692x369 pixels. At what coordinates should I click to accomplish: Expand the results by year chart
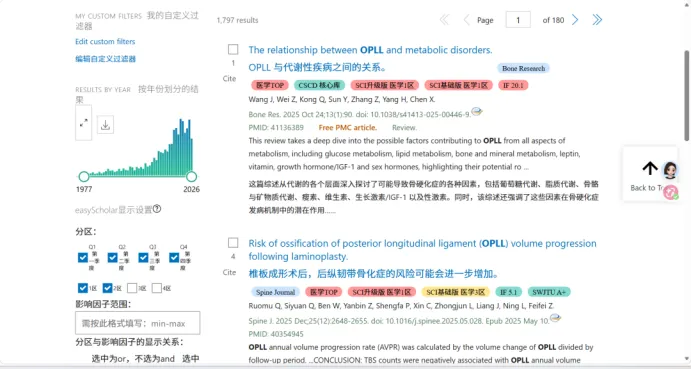pos(83,123)
